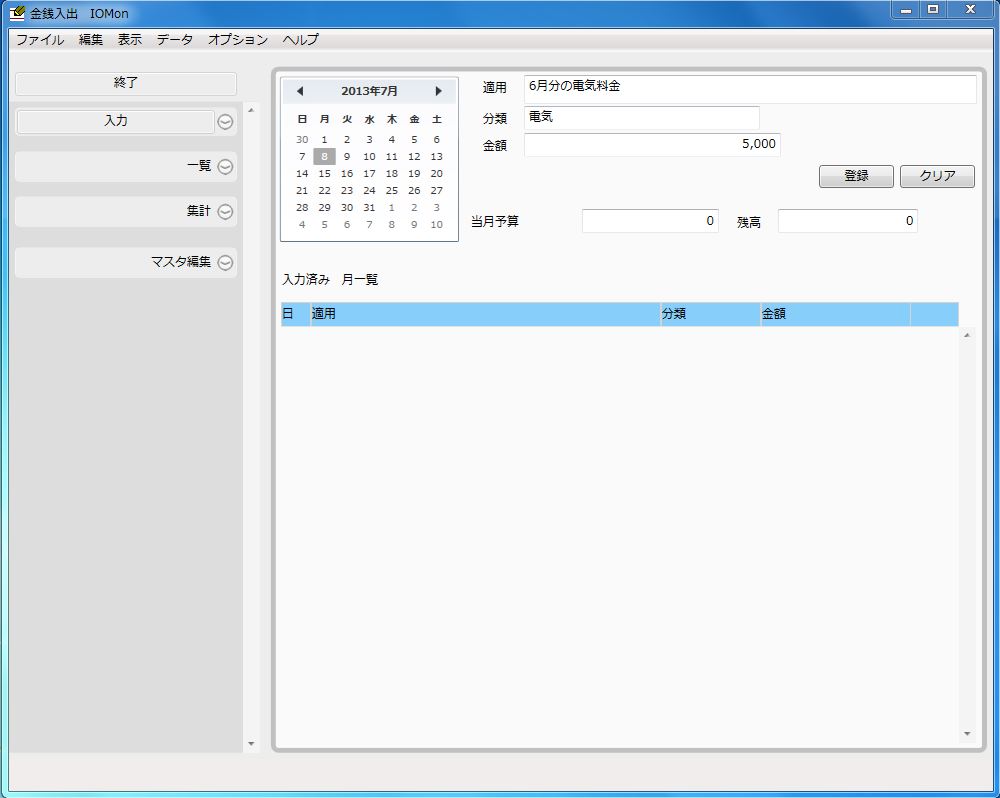
Task: Click the 入力 button in sidebar
Action: coord(115,121)
